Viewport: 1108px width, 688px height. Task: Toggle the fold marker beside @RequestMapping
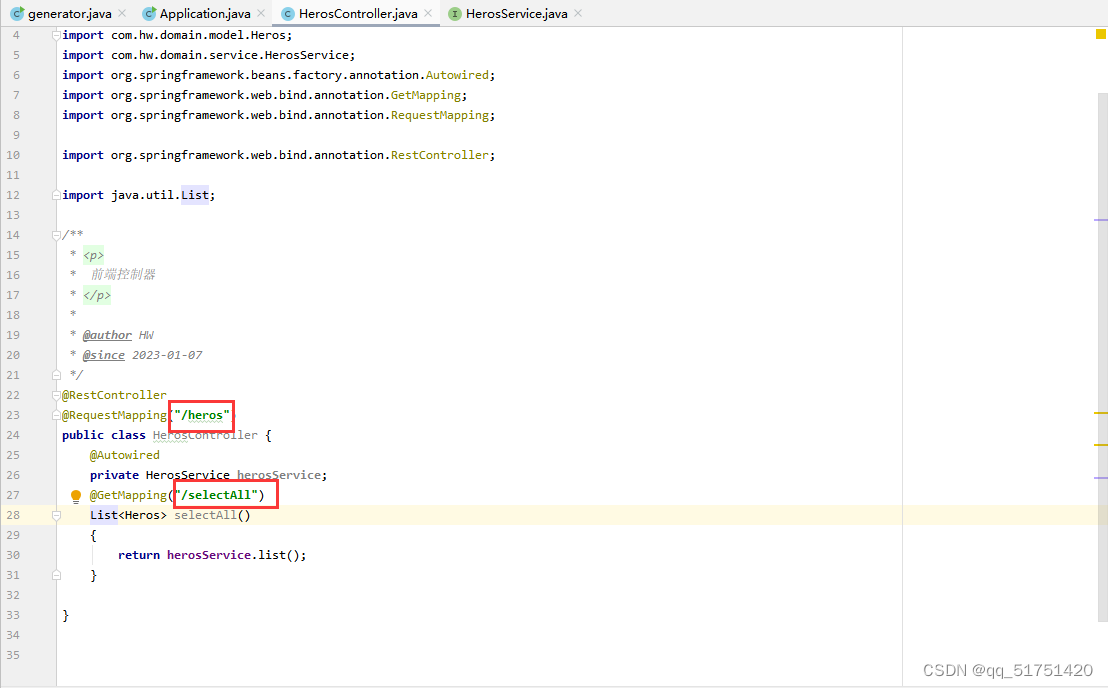[56, 415]
